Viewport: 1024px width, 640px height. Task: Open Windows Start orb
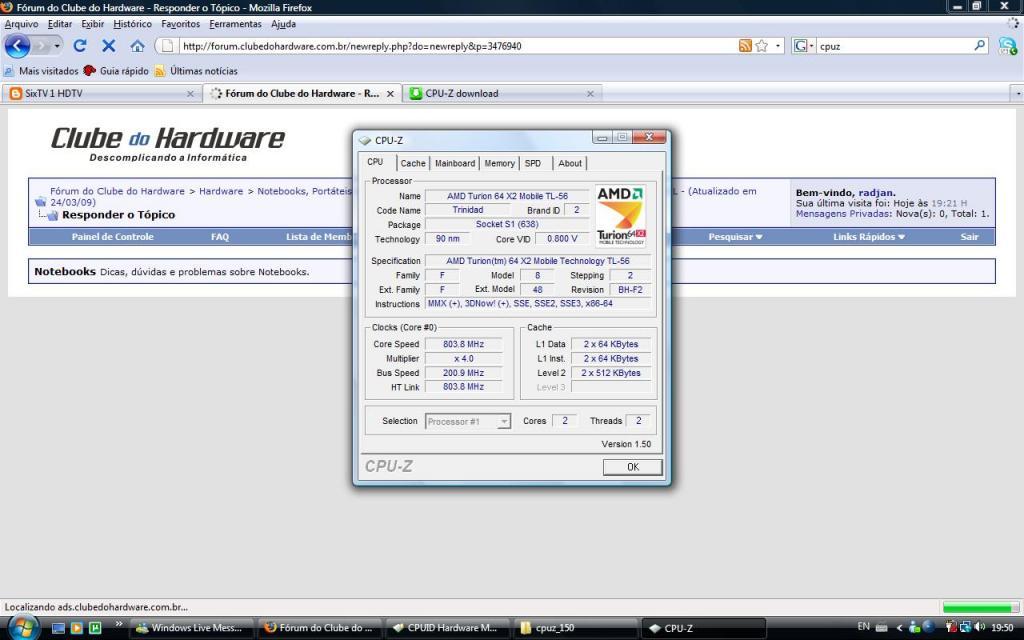pyautogui.click(x=22, y=628)
